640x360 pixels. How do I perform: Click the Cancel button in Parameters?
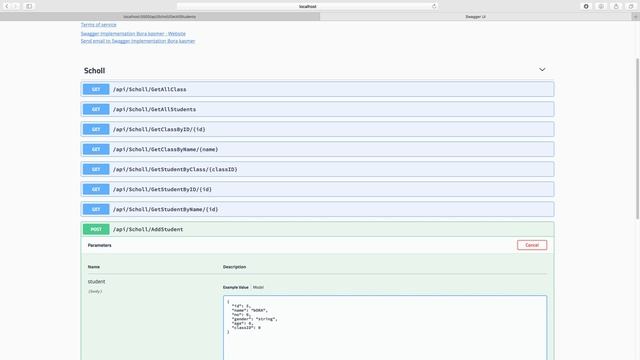(532, 245)
